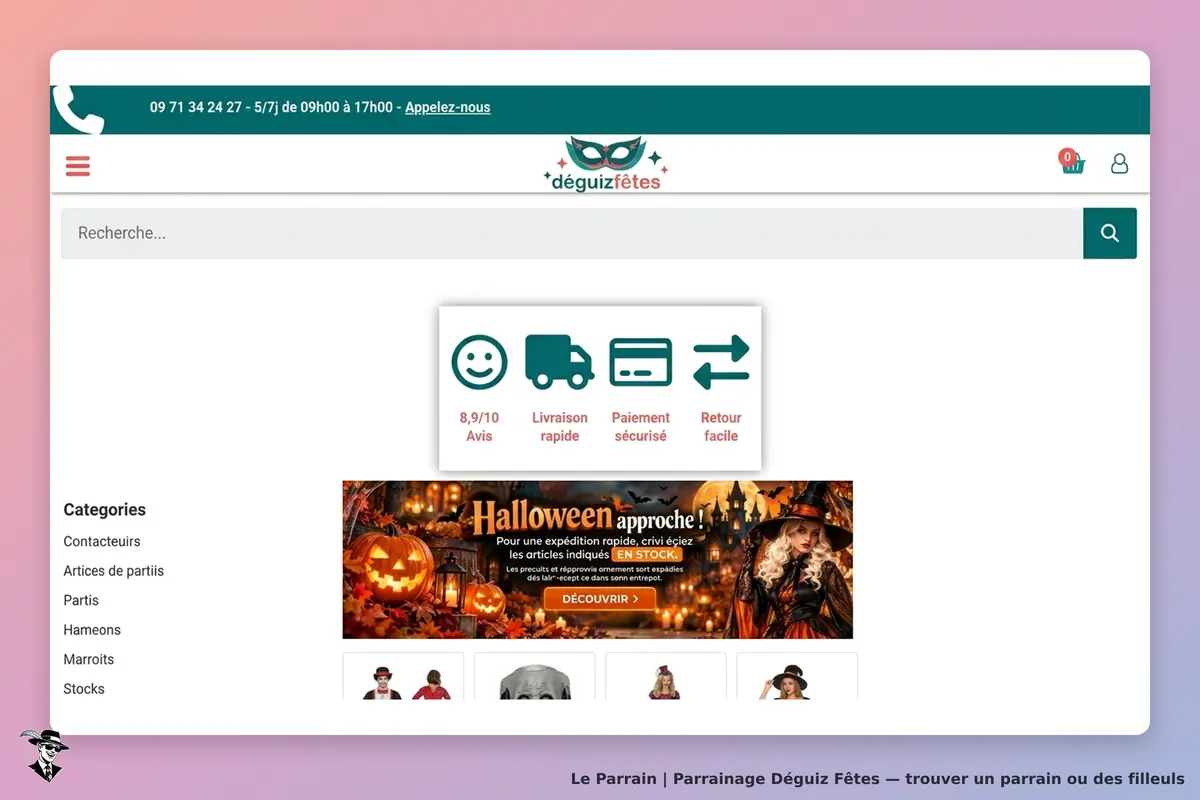Open the Stocks category
The image size is (1200, 800).
click(x=84, y=689)
